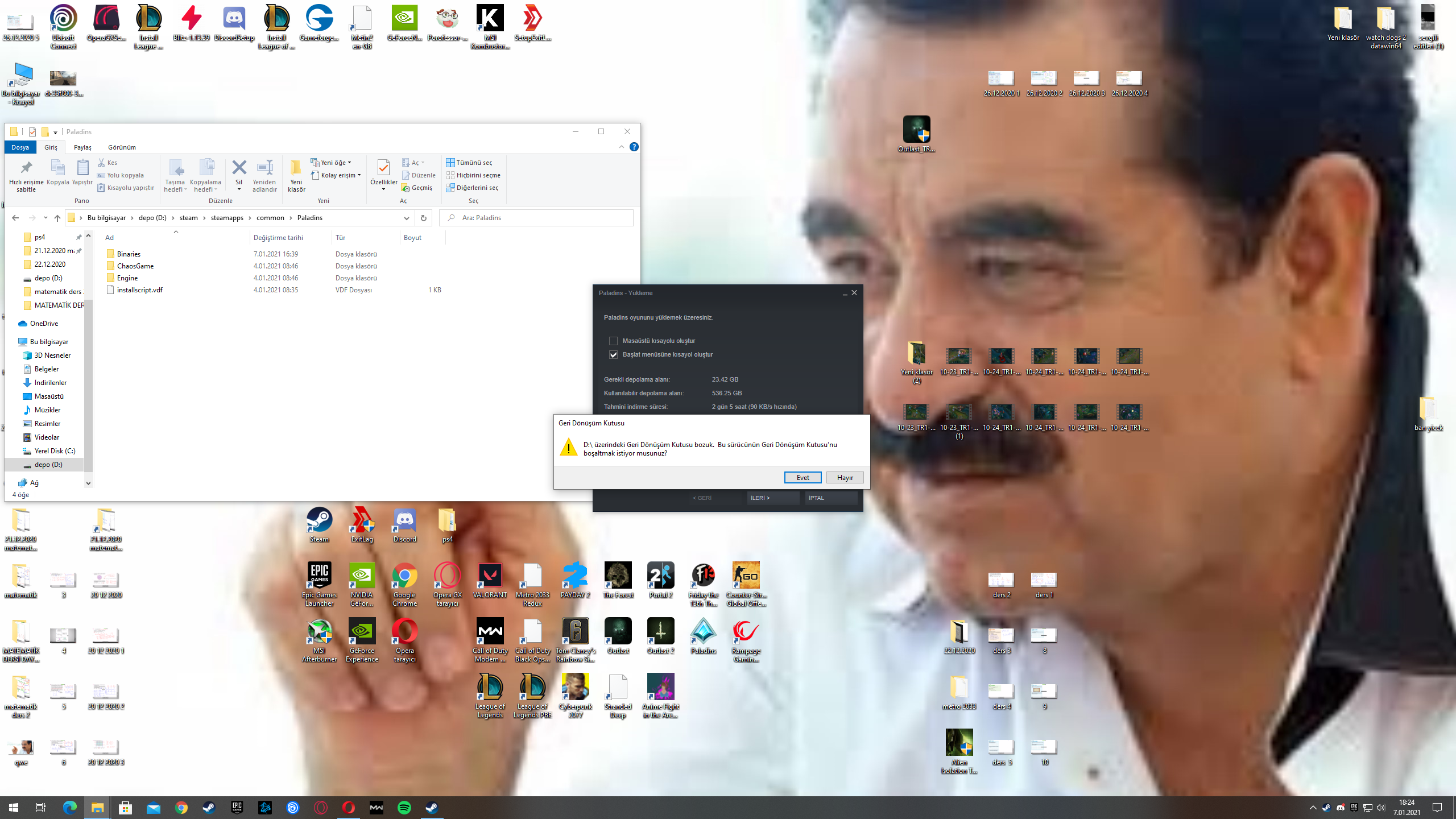This screenshot has height=819, width=1456.
Task: Open Microsoft Edge from the taskbar
Action: [69, 808]
